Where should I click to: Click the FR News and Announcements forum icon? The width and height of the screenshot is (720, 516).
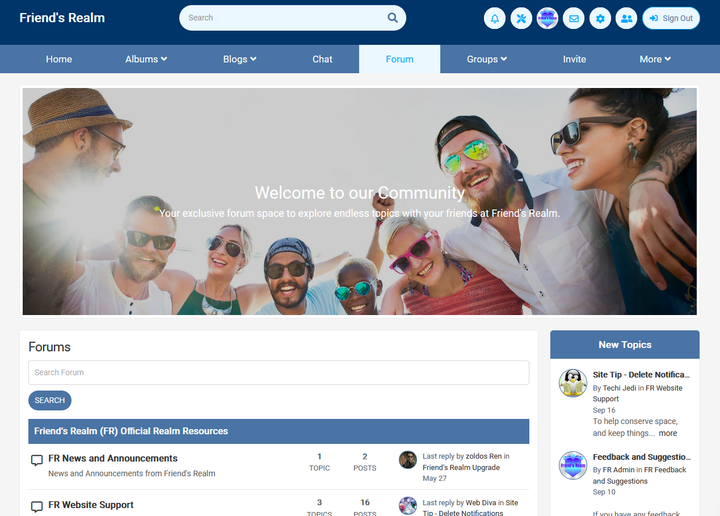click(x=37, y=460)
